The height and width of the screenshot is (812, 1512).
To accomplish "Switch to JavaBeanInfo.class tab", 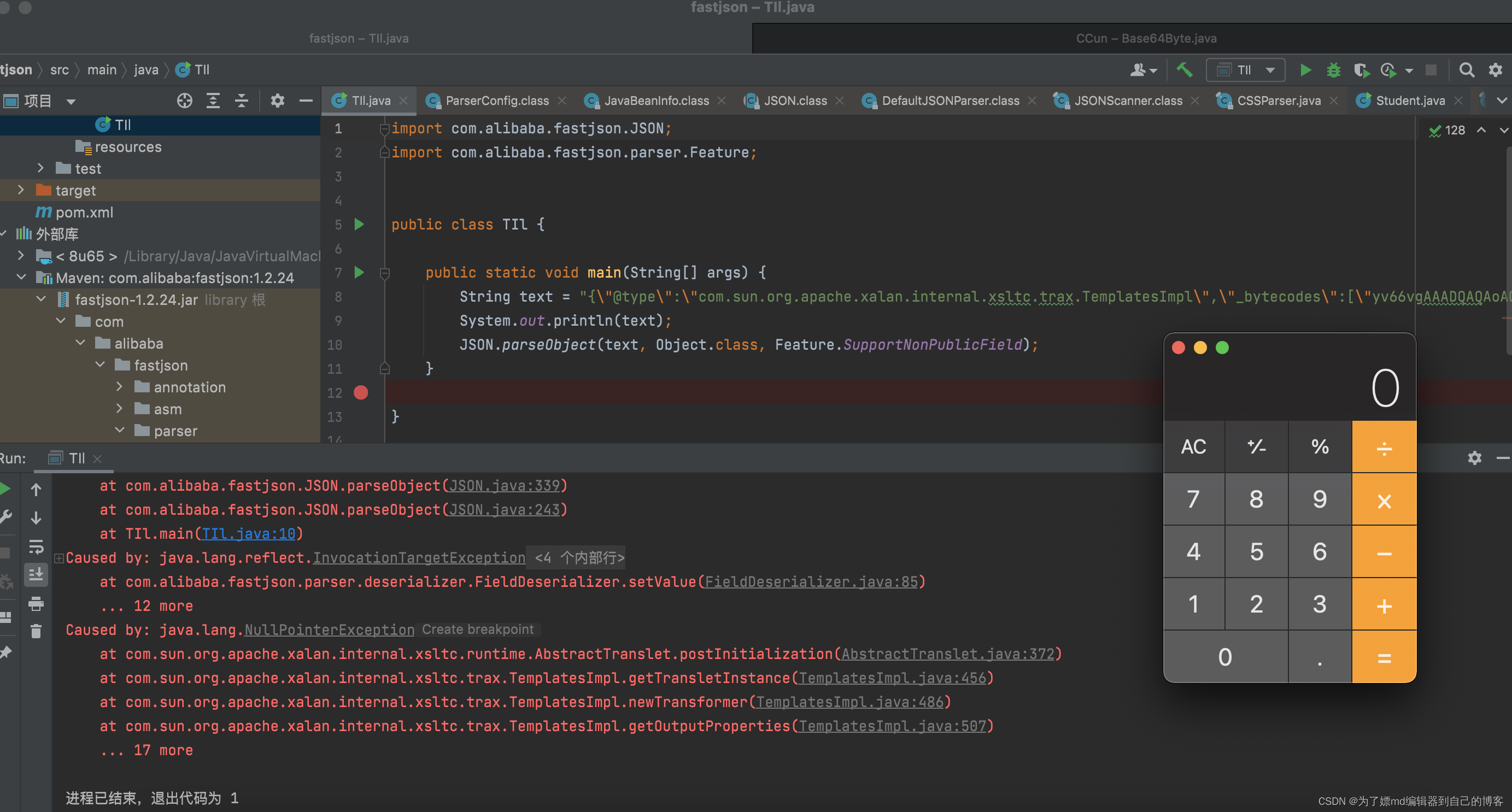I will 655,101.
